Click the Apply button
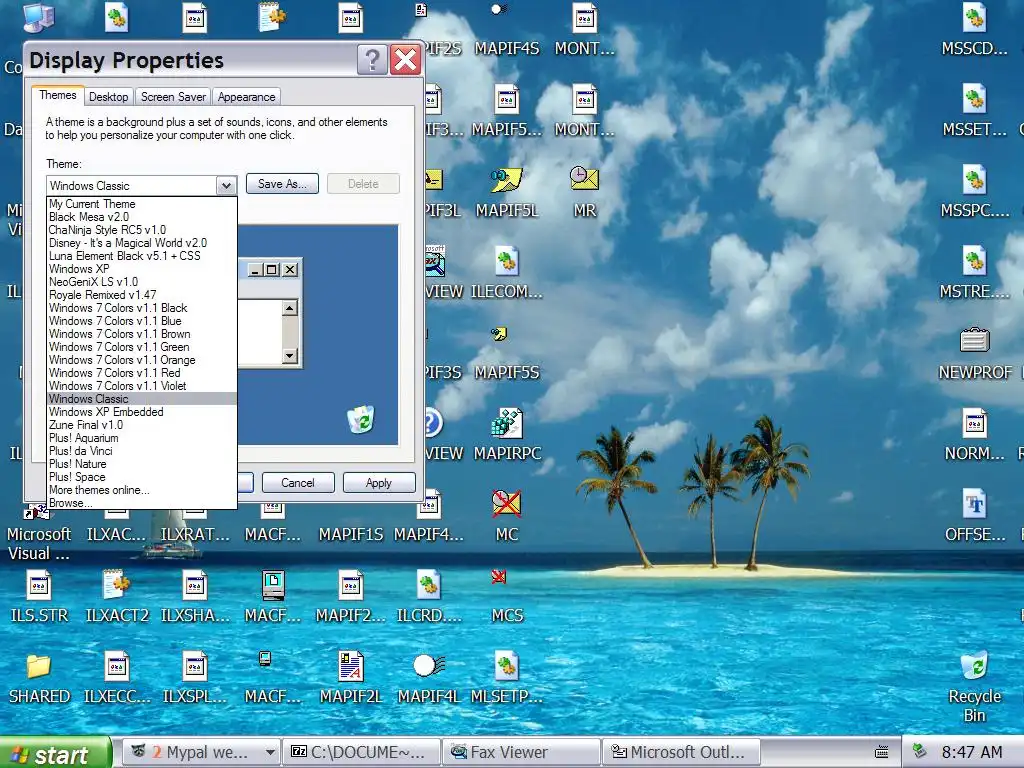Viewport: 1024px width, 768px height. 379,483
